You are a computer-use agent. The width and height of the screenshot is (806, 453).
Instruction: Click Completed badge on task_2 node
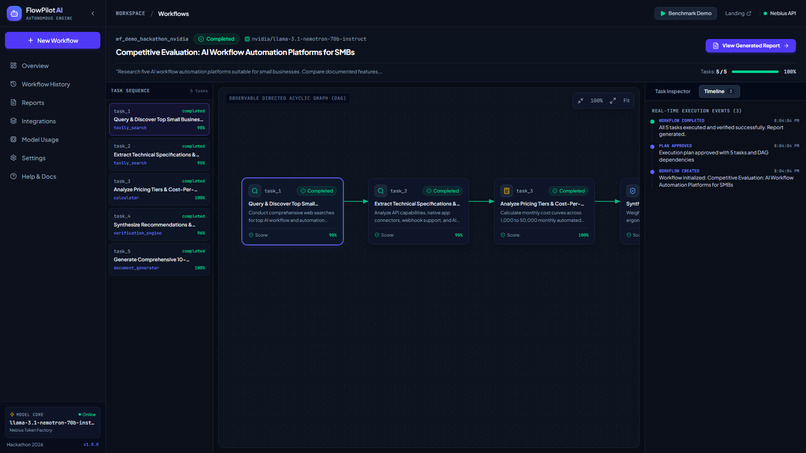click(442, 191)
